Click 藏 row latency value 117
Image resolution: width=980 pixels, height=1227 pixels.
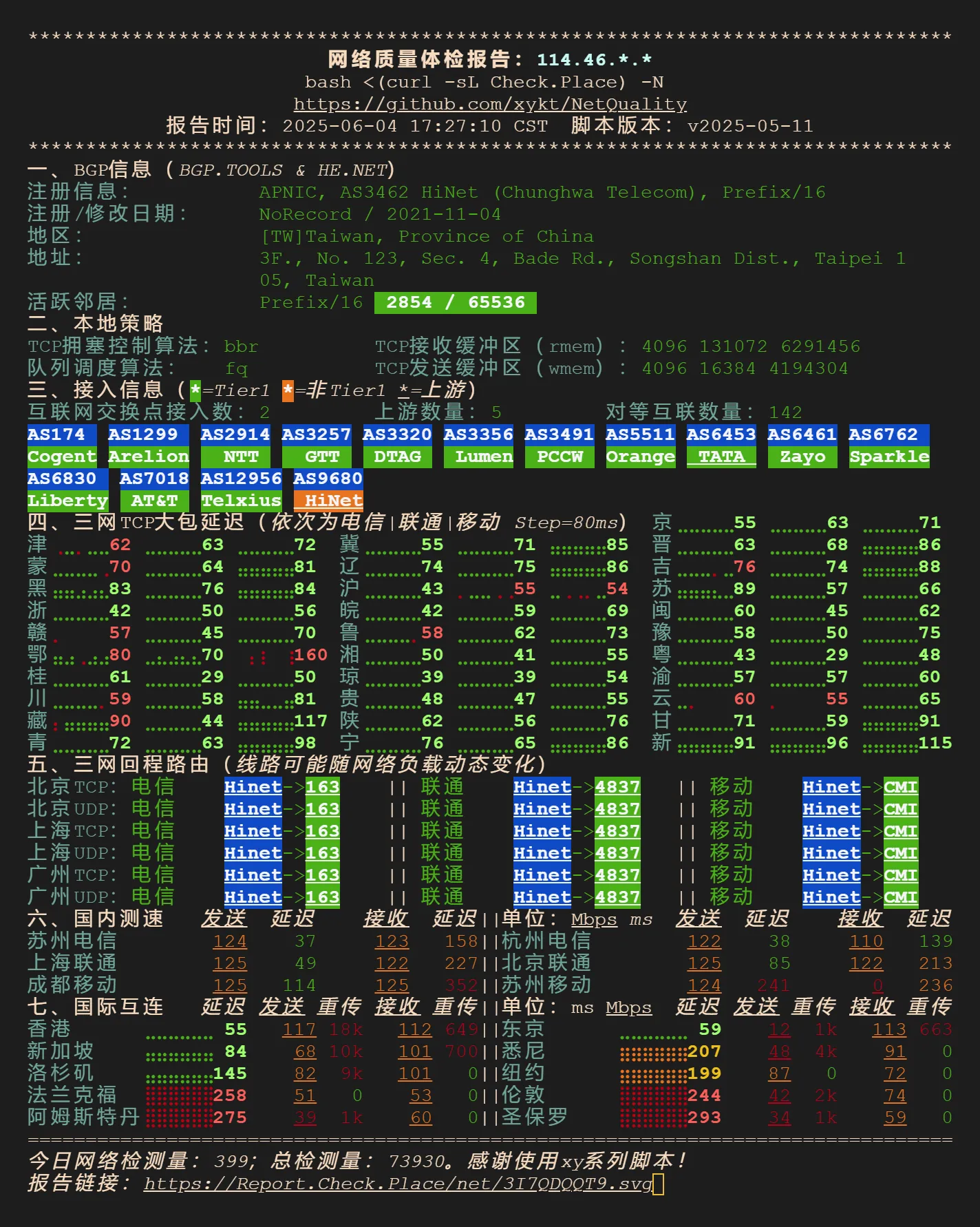coord(310,721)
